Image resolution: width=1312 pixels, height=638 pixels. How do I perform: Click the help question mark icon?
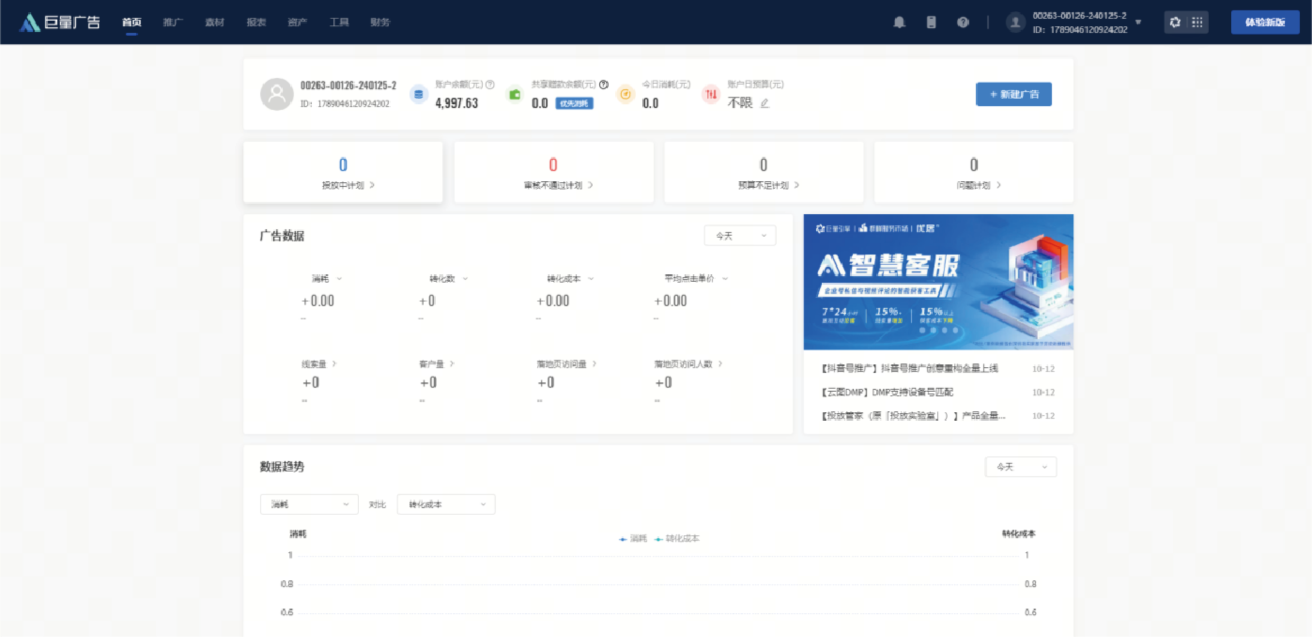(x=963, y=22)
